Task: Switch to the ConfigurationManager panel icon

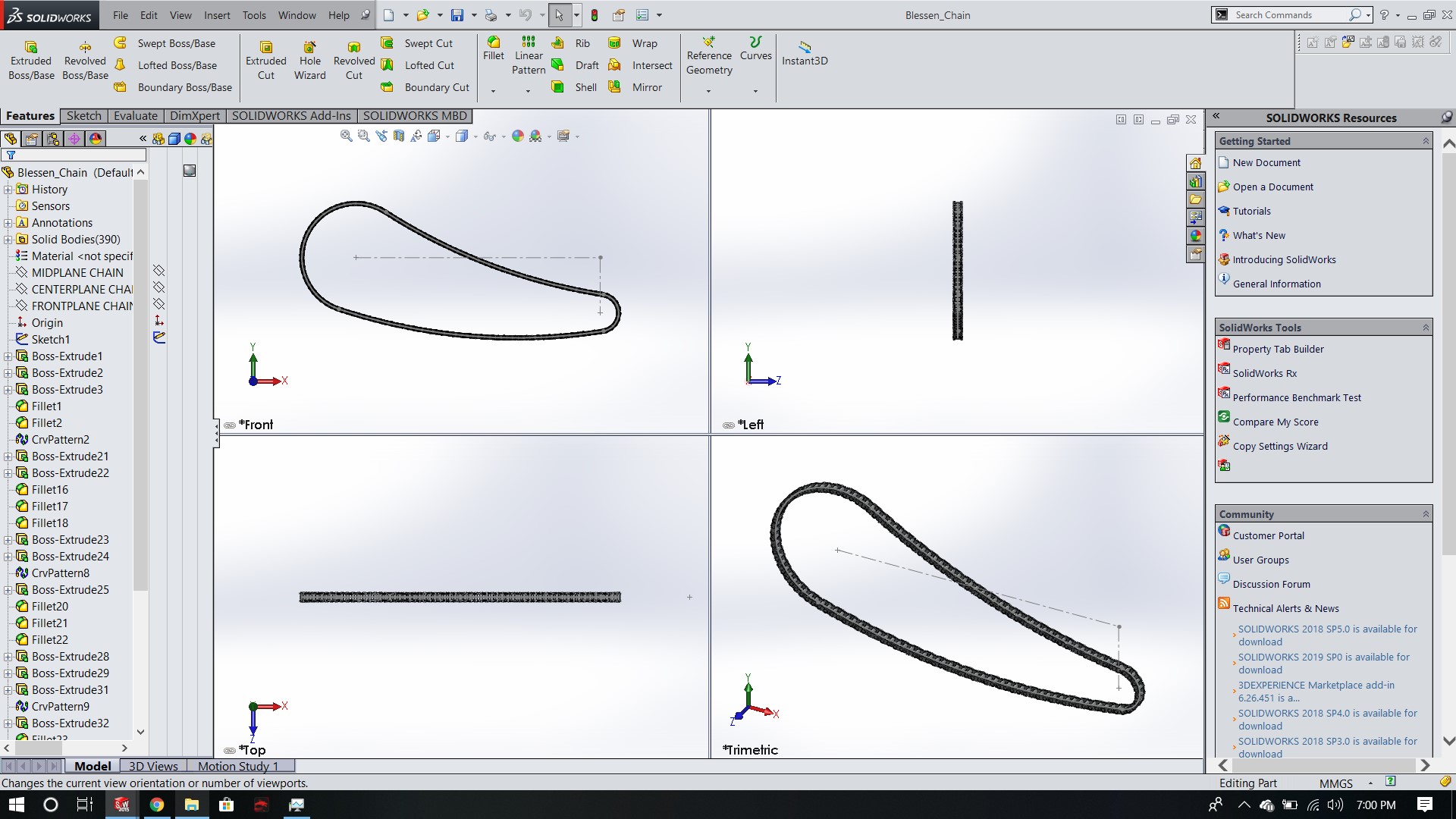Action: pos(53,139)
